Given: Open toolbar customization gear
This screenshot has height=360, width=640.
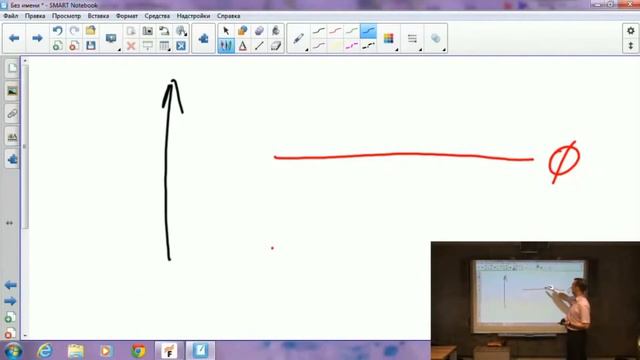Looking at the screenshot, I should click(x=631, y=31).
